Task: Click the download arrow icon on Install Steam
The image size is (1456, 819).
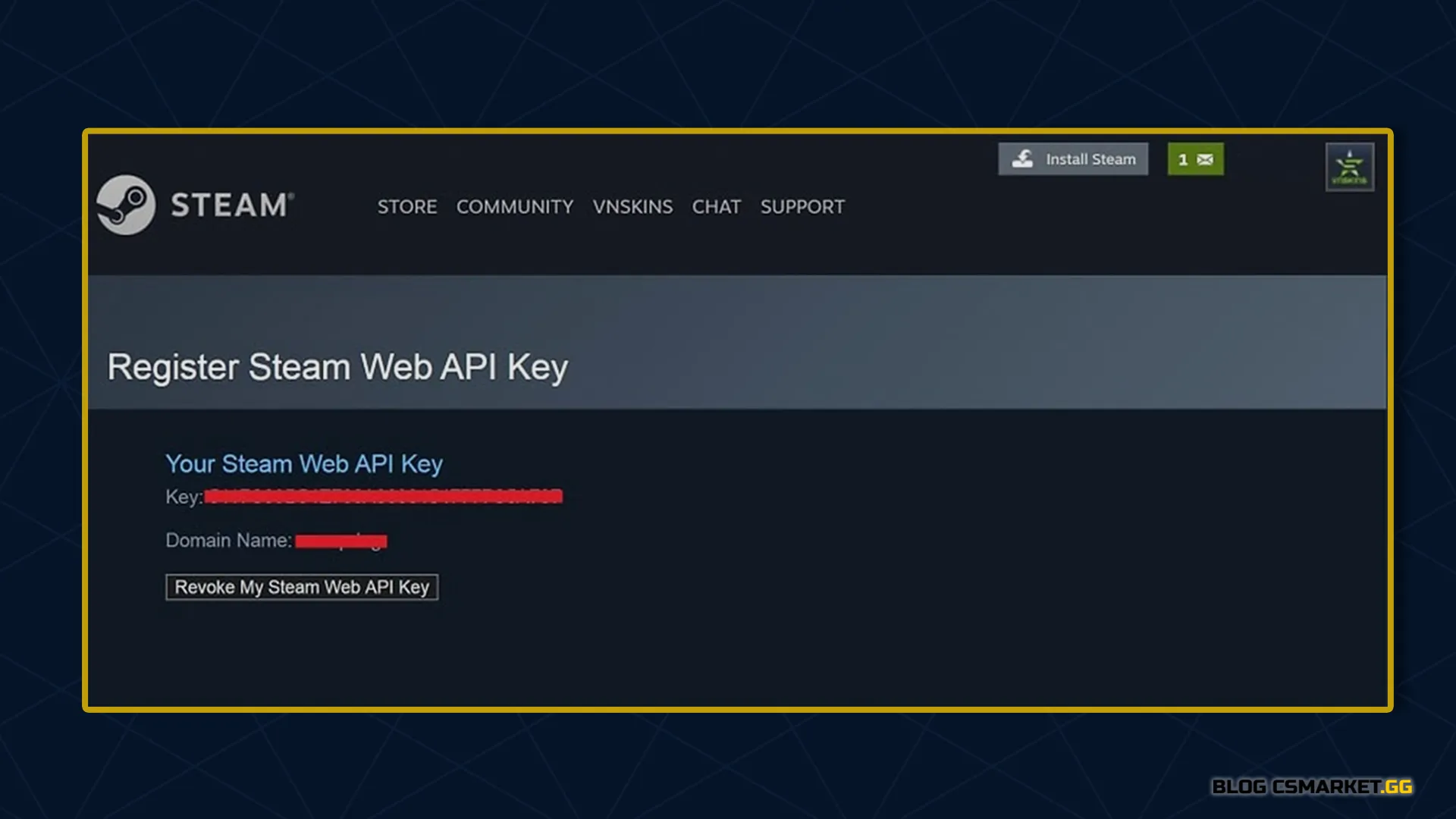Action: click(x=1022, y=158)
